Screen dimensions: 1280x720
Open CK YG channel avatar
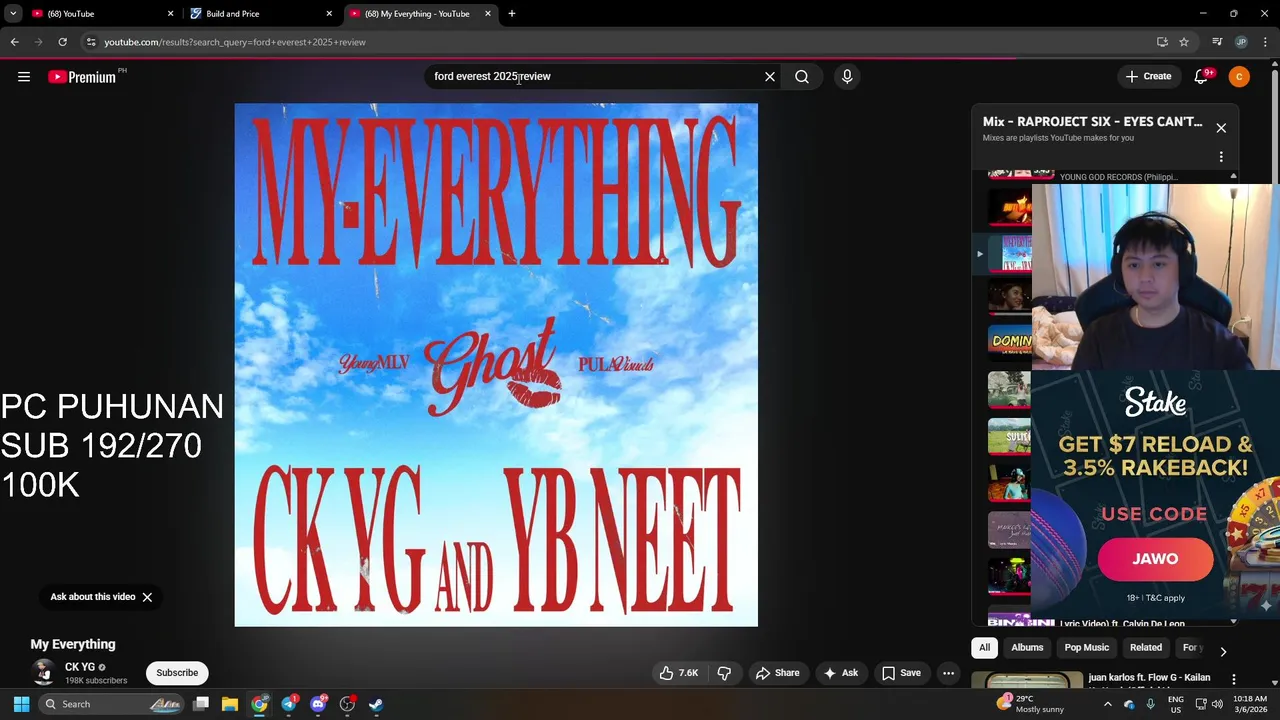click(43, 672)
